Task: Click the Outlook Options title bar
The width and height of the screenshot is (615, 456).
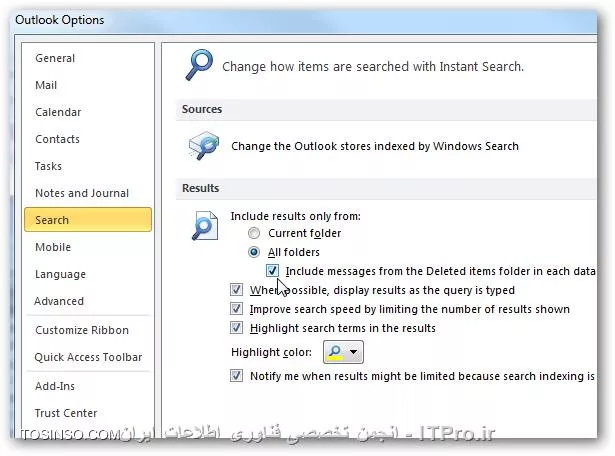Action: [x=304, y=20]
